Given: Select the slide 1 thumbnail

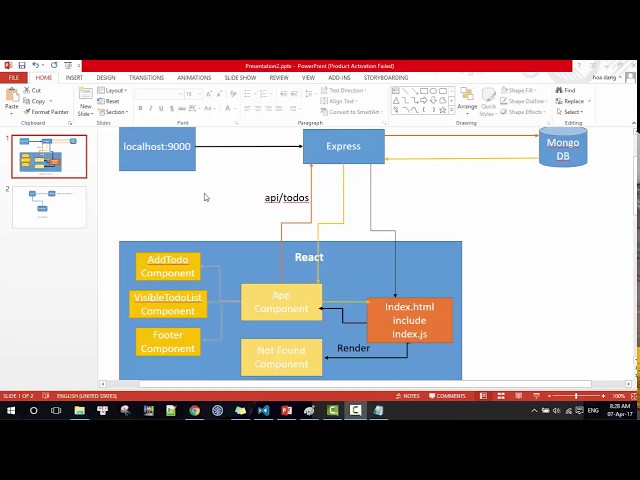Looking at the screenshot, I should tap(49, 157).
